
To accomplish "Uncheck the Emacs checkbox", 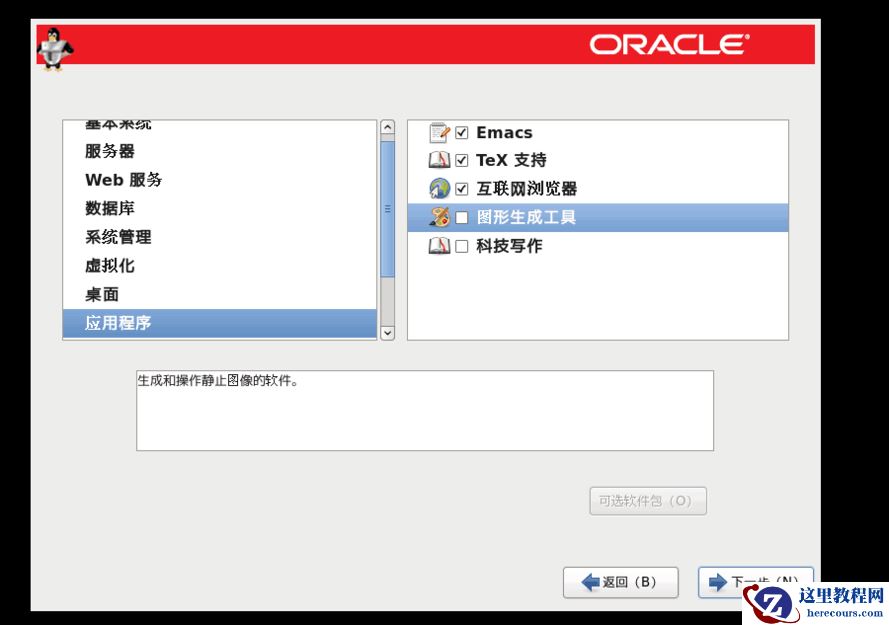I will (x=462, y=133).
